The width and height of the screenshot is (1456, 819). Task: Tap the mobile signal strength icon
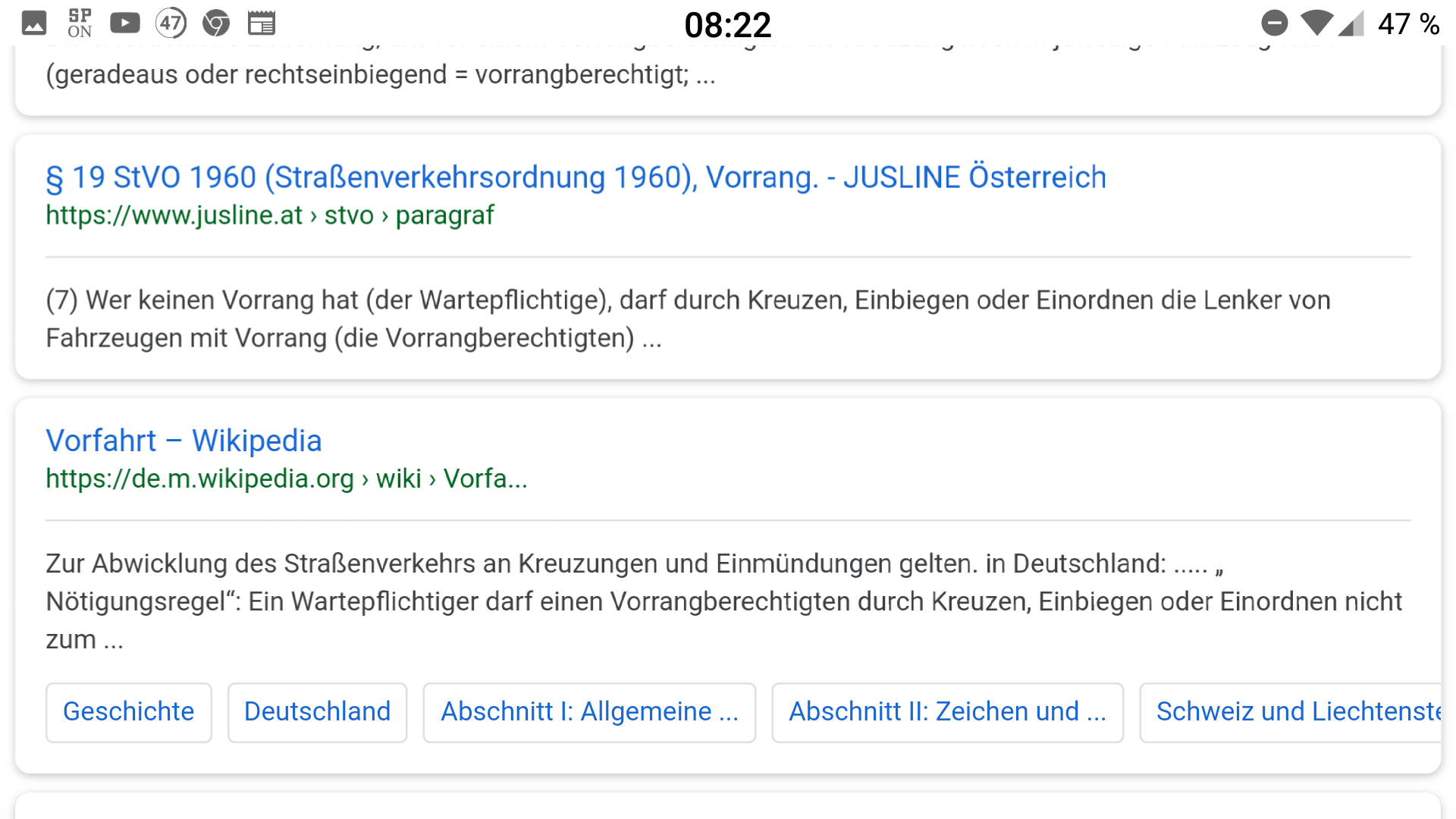point(1351,24)
